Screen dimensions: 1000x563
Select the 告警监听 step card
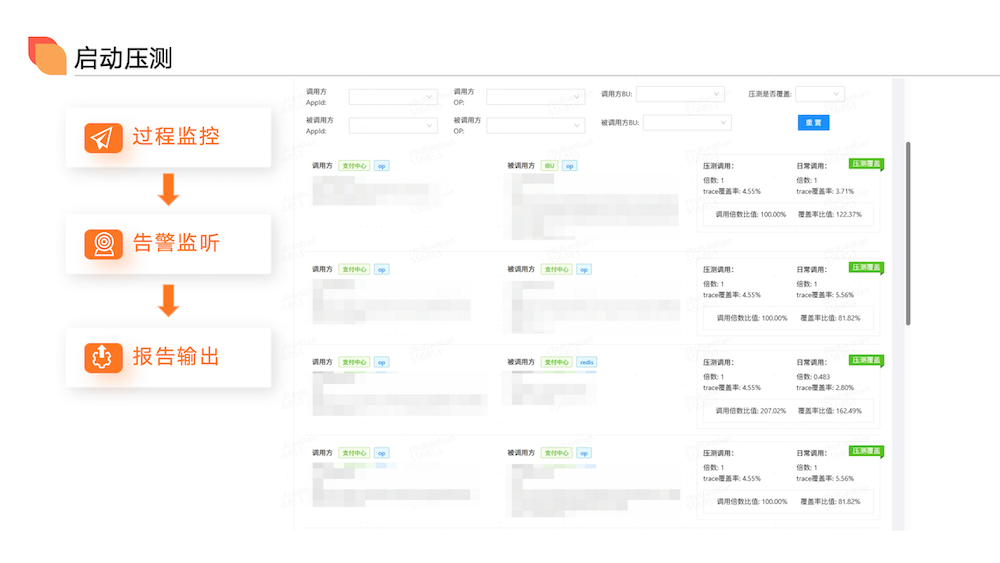168,244
